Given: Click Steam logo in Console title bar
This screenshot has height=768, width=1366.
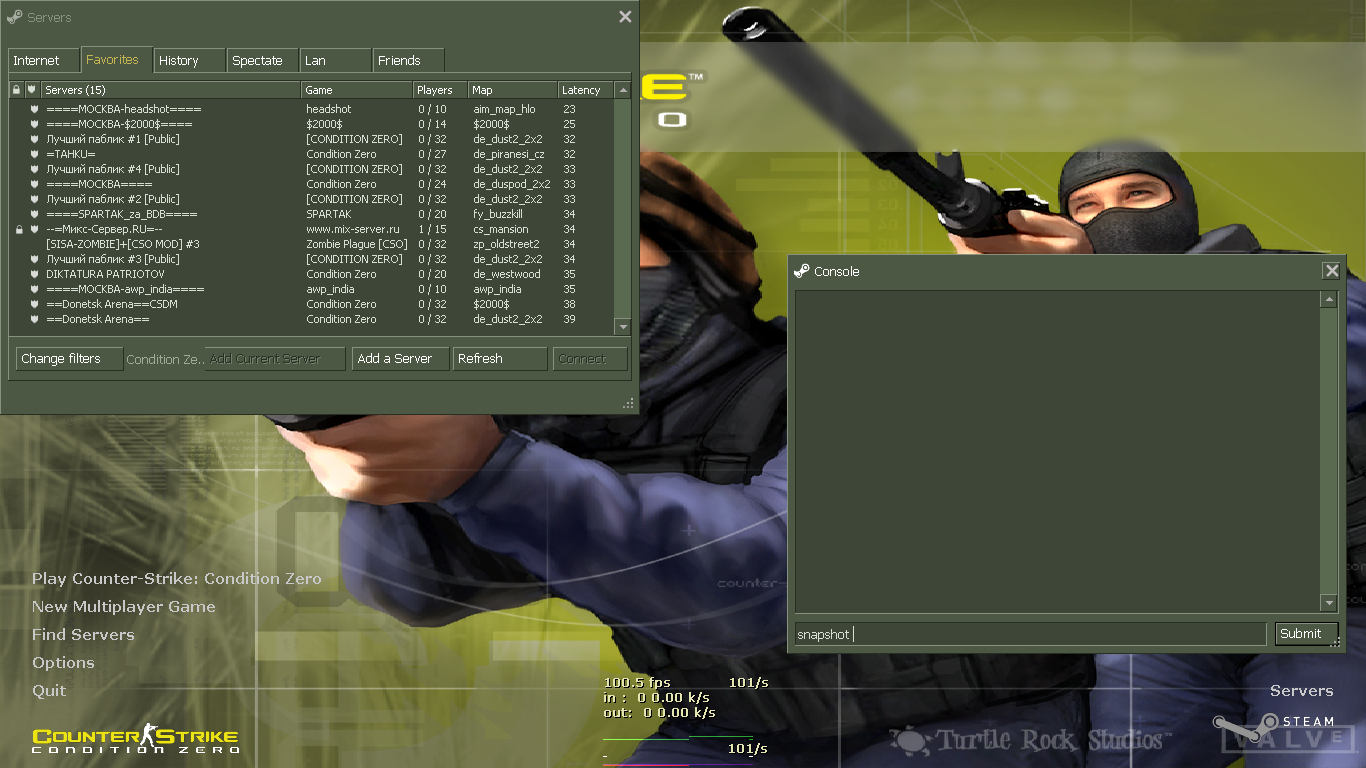Looking at the screenshot, I should click(801, 271).
